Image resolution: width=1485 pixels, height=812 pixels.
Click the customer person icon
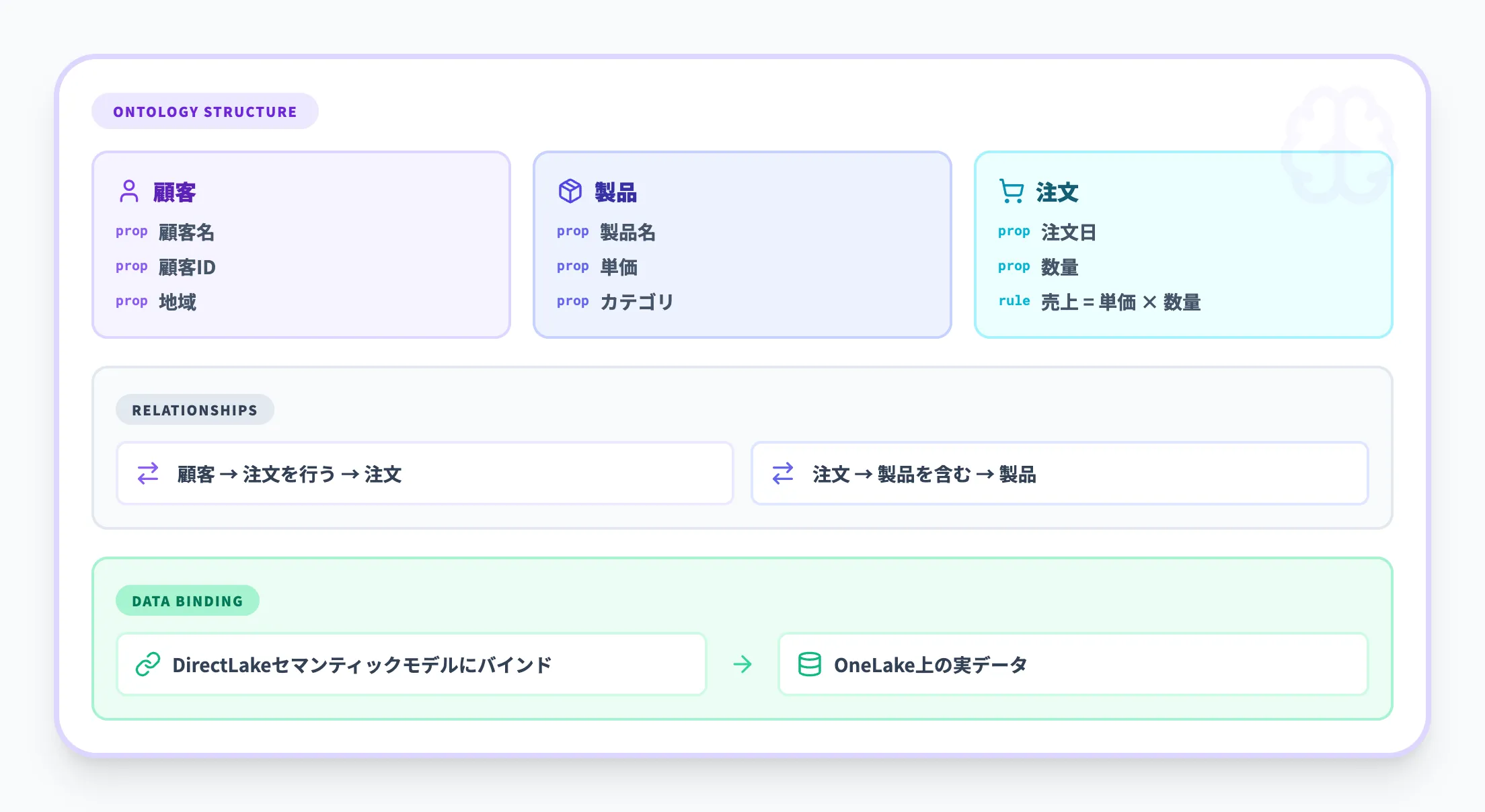pos(129,192)
